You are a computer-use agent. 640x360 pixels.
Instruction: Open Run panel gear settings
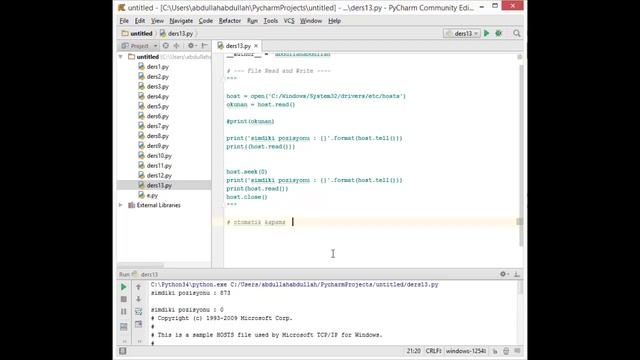[504, 274]
